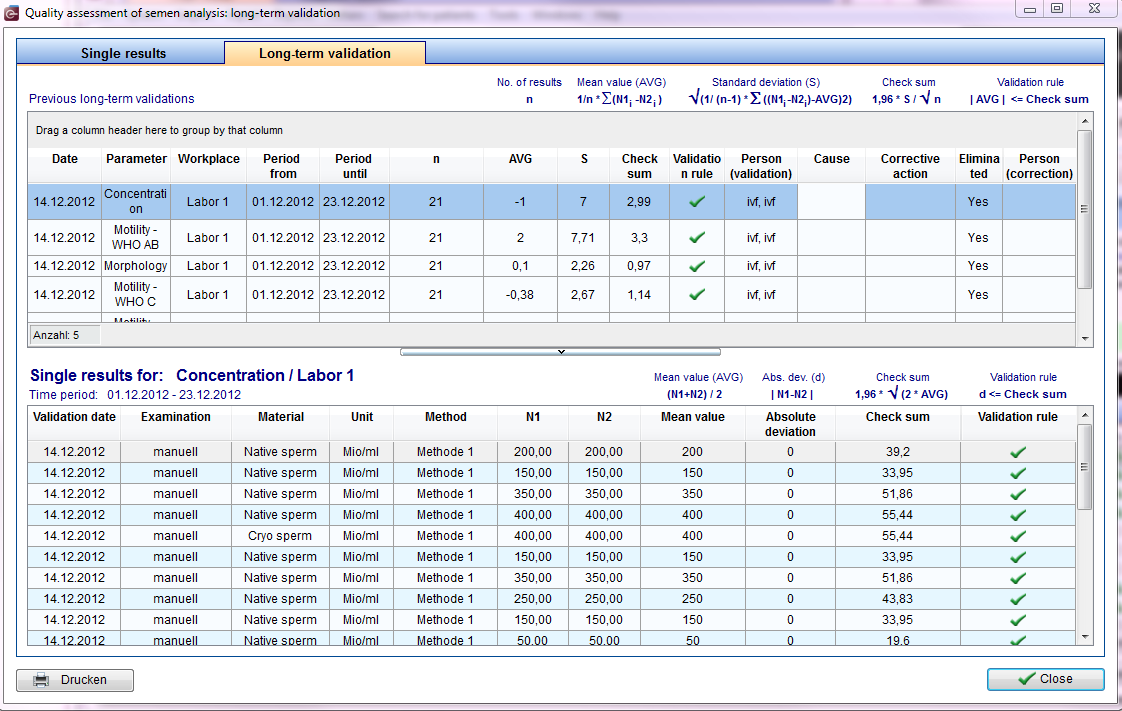
Task: Collapse the upper panel with splitter arrow
Action: coord(561,352)
